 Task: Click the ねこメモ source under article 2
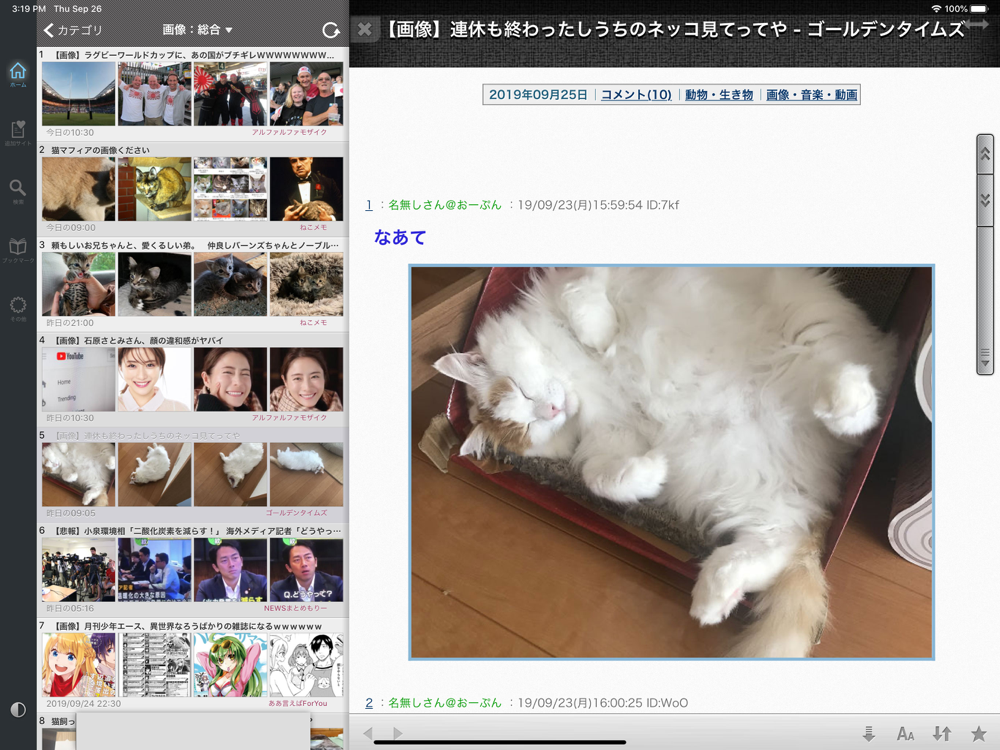coord(313,227)
